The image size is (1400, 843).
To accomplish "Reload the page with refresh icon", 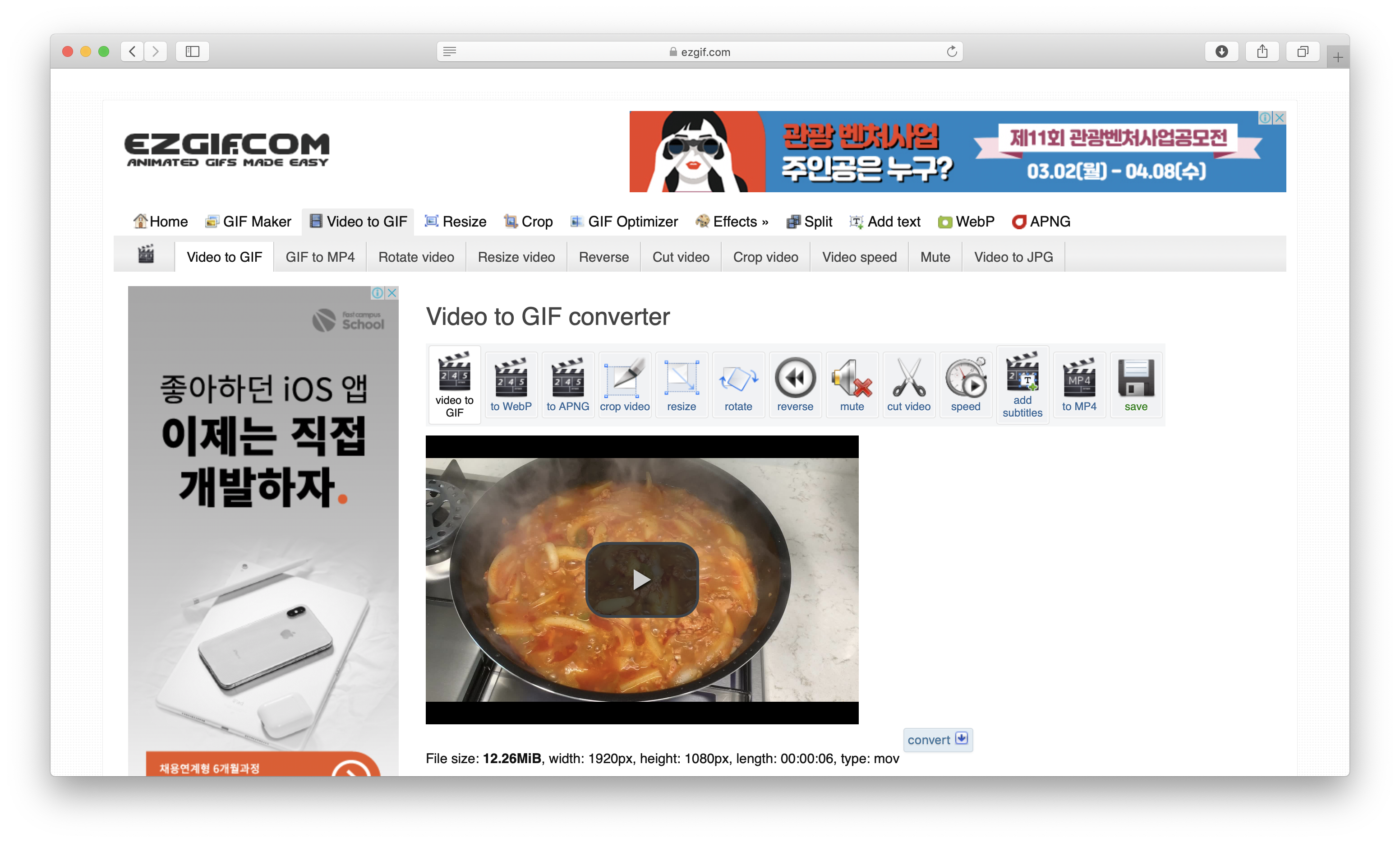I will coord(952,52).
